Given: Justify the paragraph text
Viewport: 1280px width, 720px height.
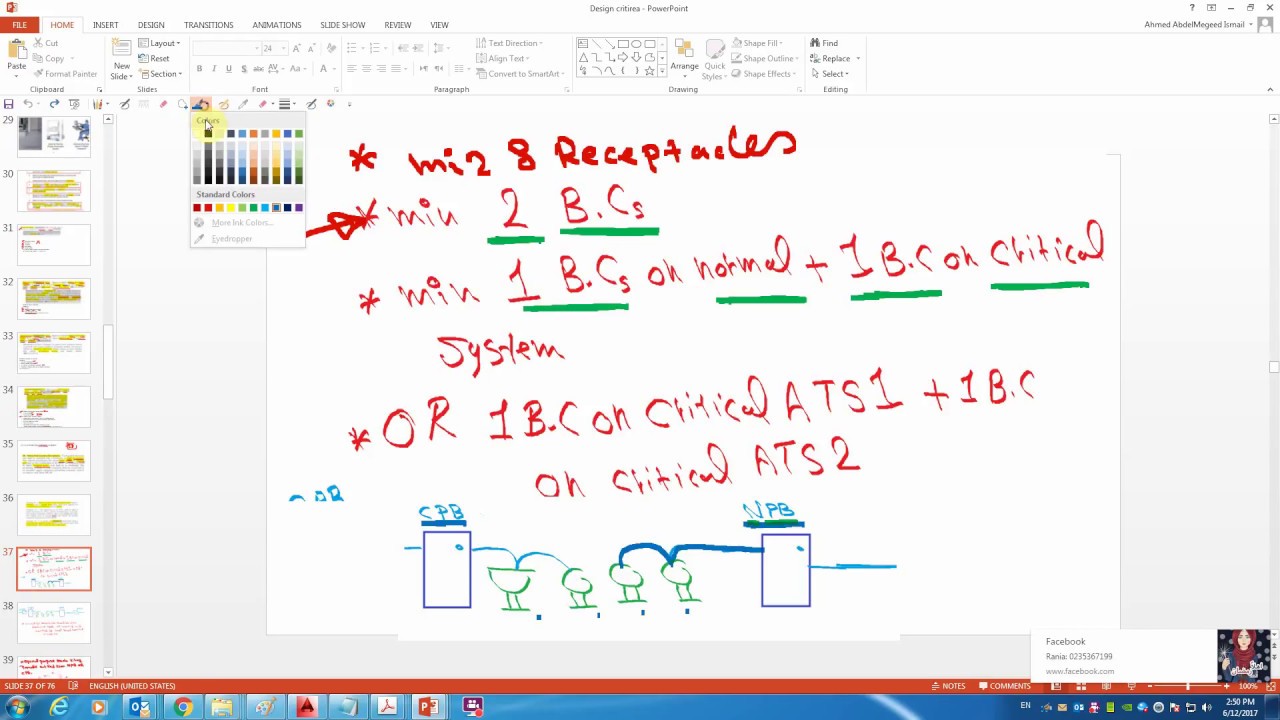Looking at the screenshot, I should tap(396, 69).
